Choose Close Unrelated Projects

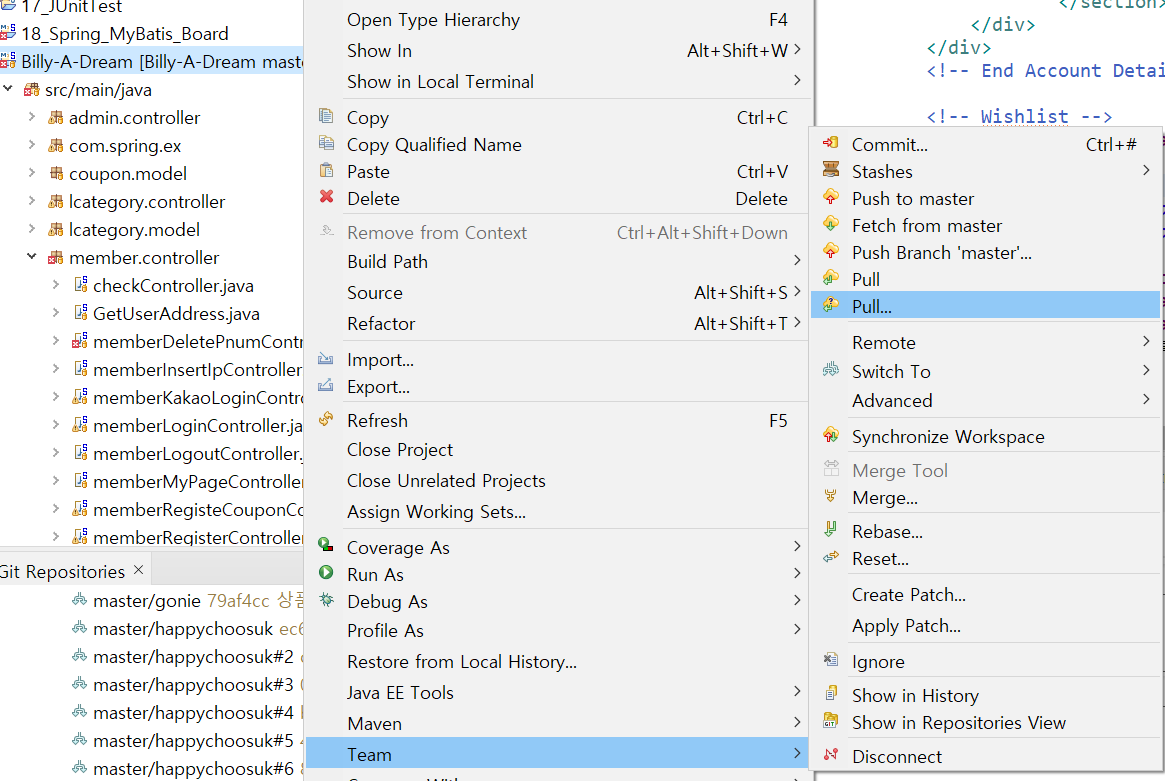click(x=556, y=481)
